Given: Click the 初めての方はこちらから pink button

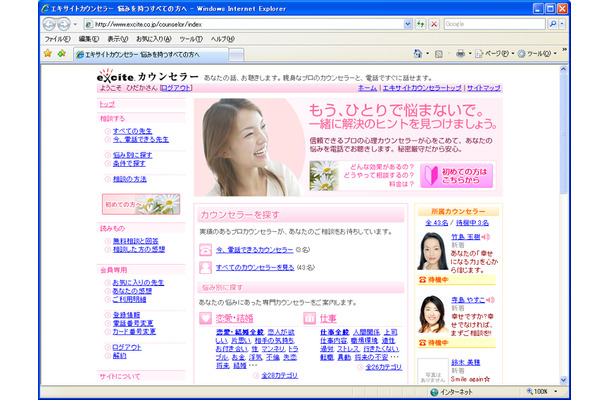Looking at the screenshot, I should click(456, 175).
